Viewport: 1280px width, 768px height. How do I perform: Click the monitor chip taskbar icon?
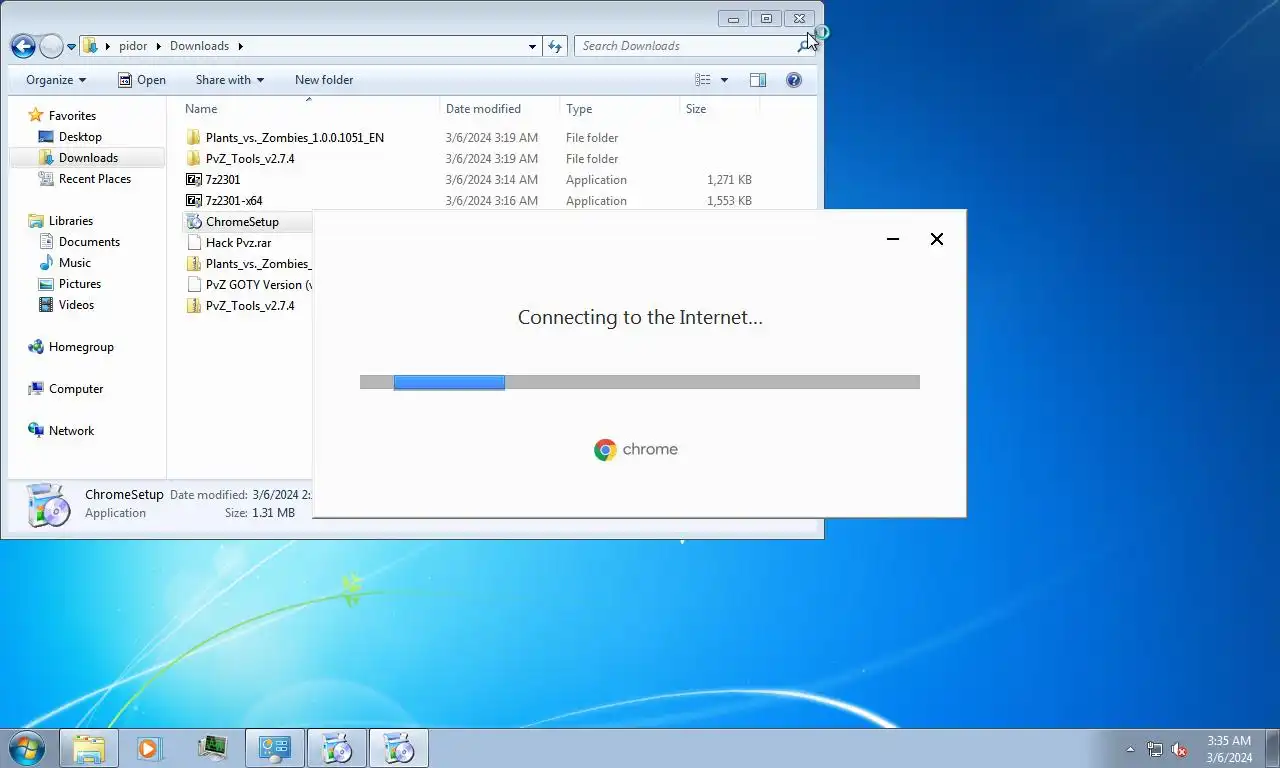212,748
